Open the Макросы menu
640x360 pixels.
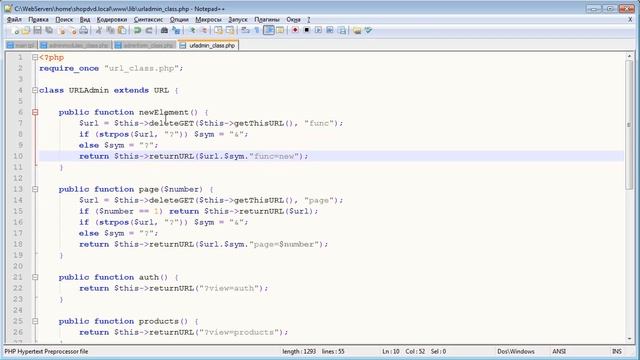(x=208, y=19)
